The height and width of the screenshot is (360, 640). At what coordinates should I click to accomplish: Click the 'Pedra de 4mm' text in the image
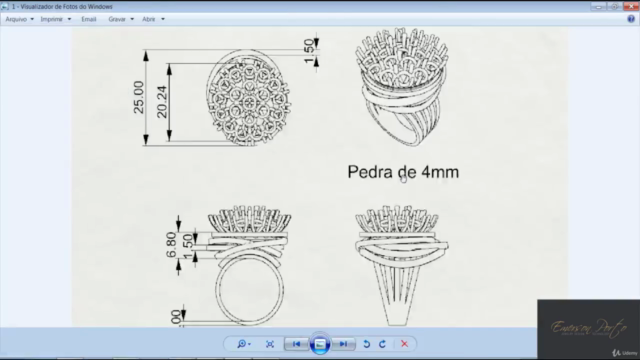(403, 172)
